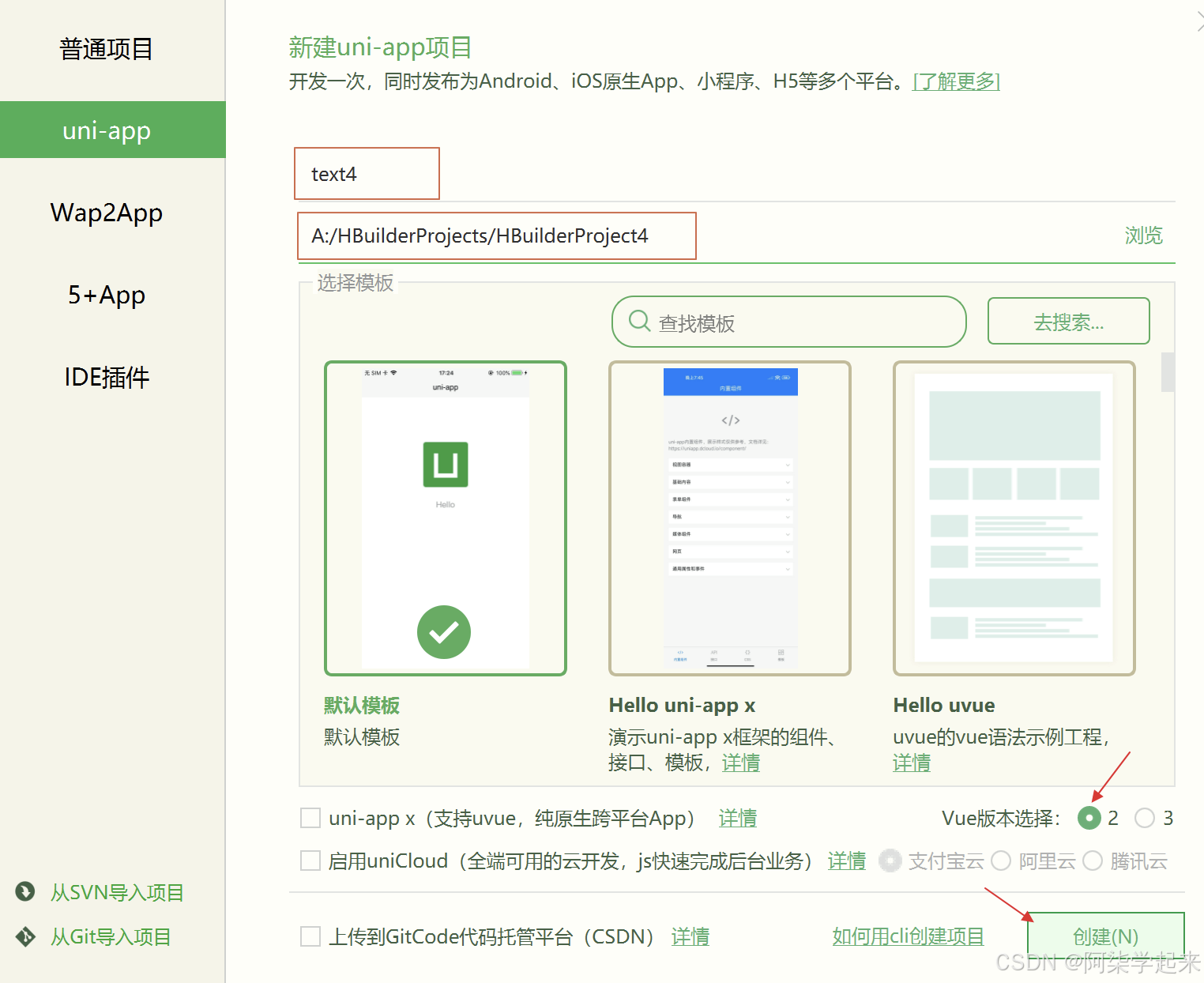Open 详情 link next to GitCode upload

(x=690, y=936)
